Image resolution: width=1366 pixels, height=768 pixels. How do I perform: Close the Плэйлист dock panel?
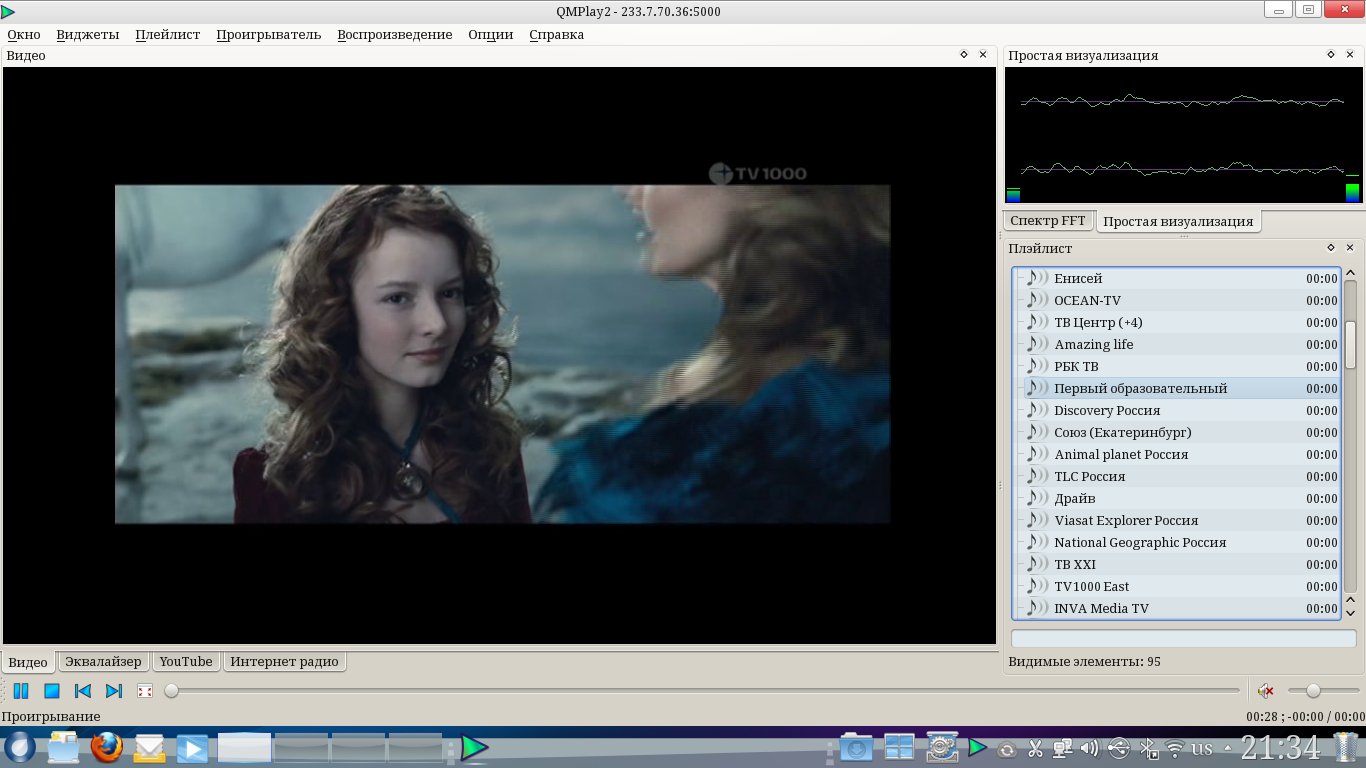click(1350, 248)
